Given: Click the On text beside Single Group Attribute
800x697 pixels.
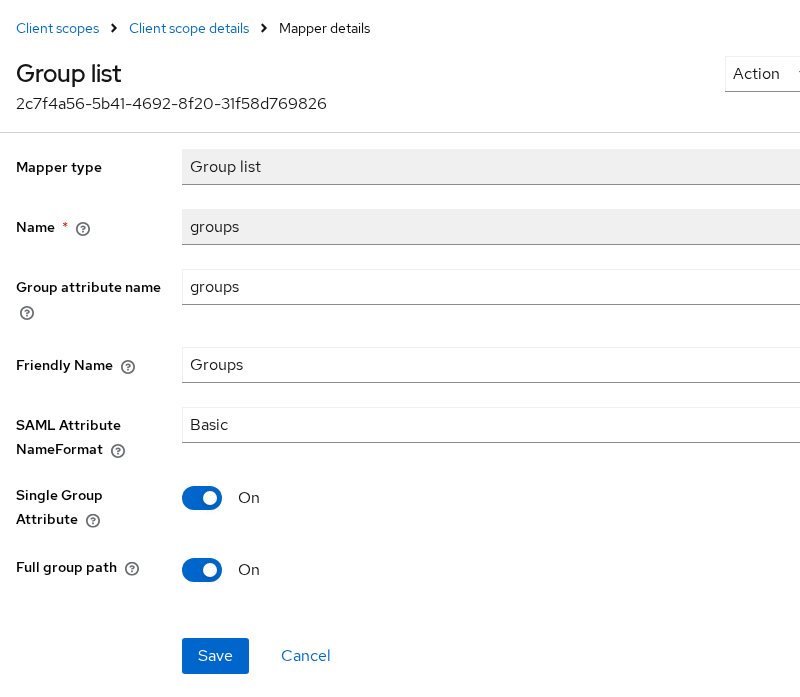Looking at the screenshot, I should click(x=249, y=498).
